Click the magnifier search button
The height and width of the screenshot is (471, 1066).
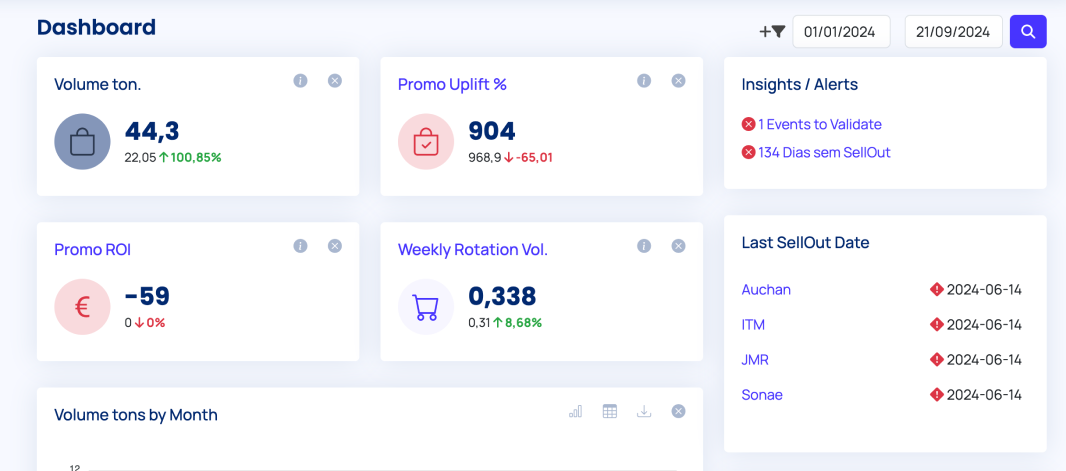point(1028,32)
